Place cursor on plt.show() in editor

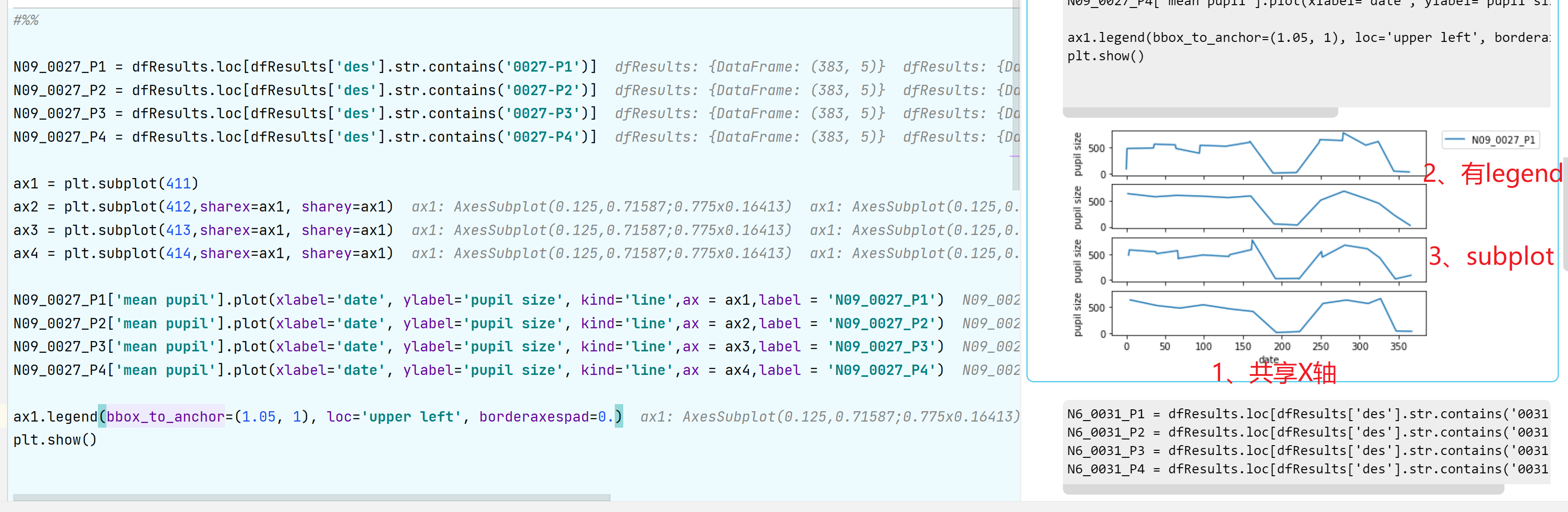click(x=55, y=439)
